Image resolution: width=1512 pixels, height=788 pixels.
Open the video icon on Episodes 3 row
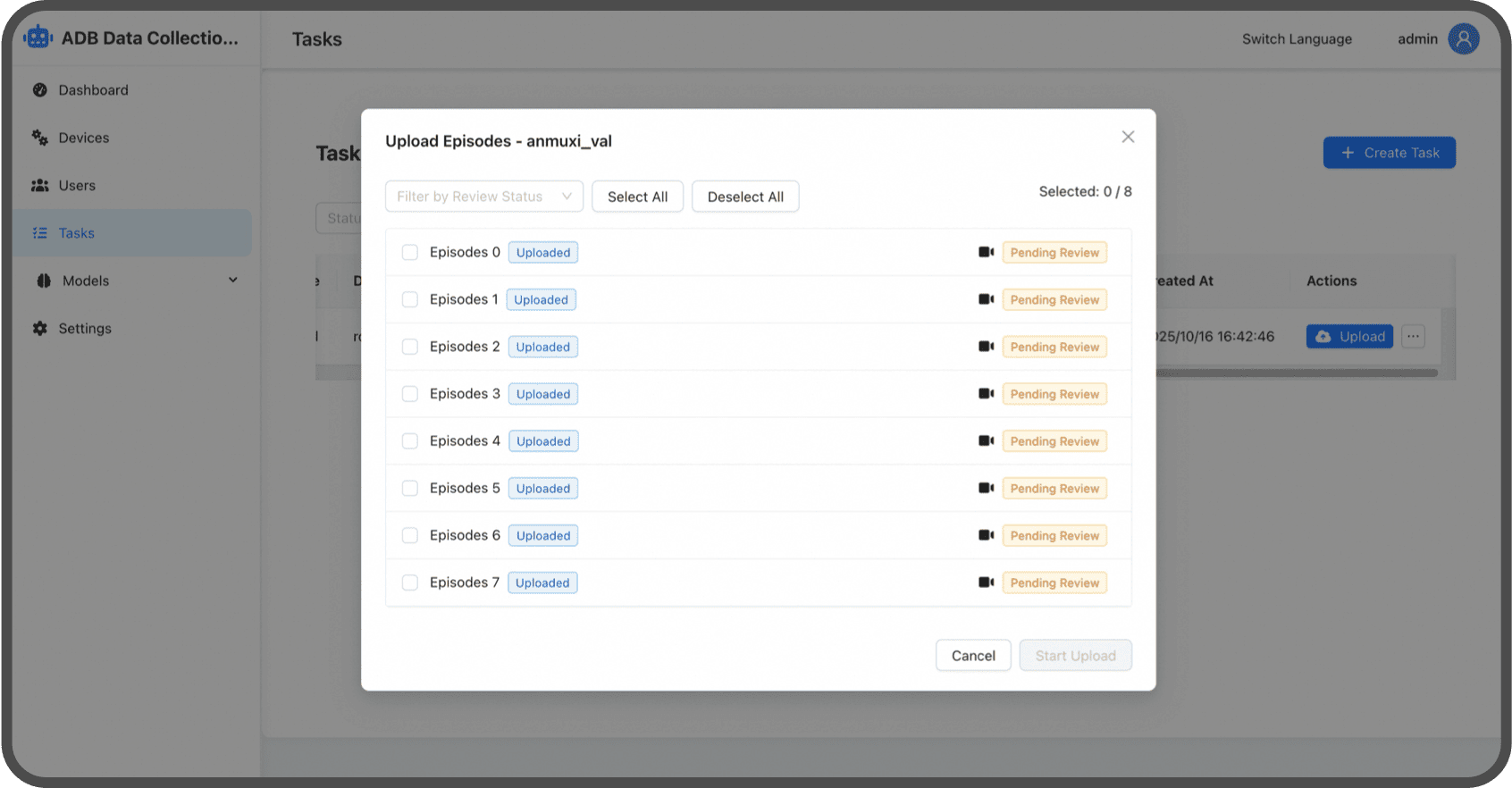(x=986, y=394)
